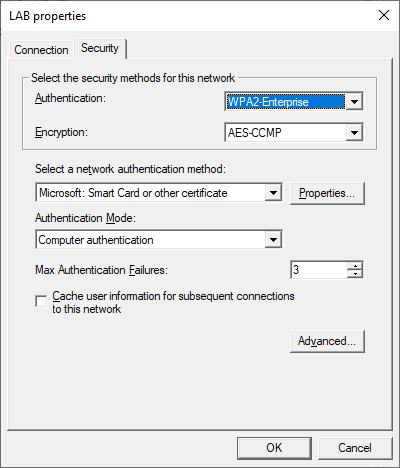The width and height of the screenshot is (400, 468).
Task: Click the Computer authentication combo box
Action: click(159, 240)
